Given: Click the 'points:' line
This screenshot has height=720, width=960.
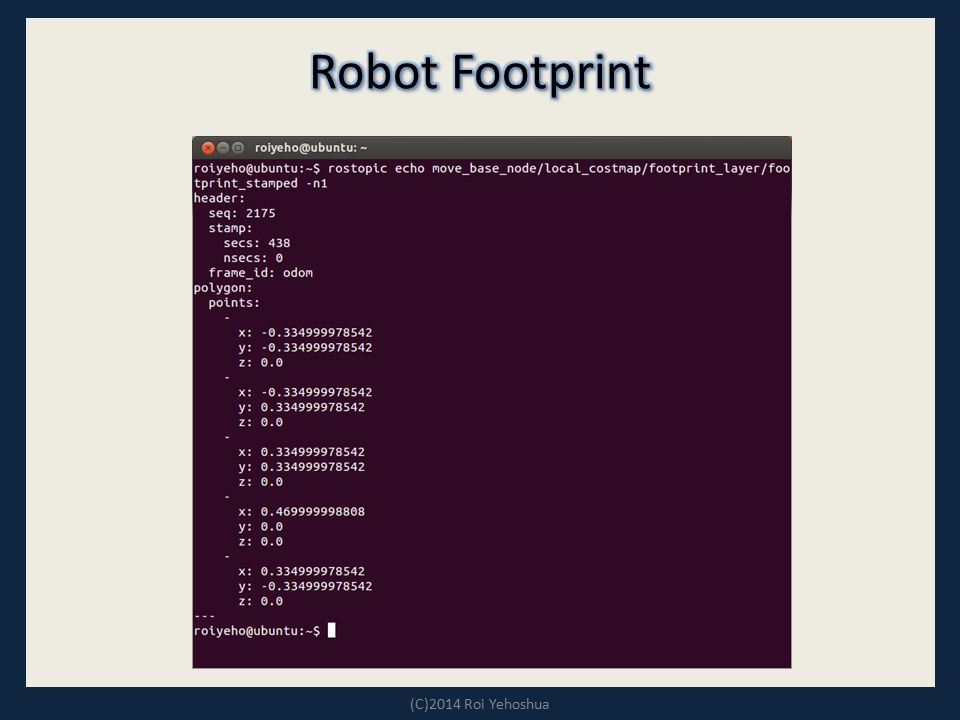Looking at the screenshot, I should tap(234, 302).
